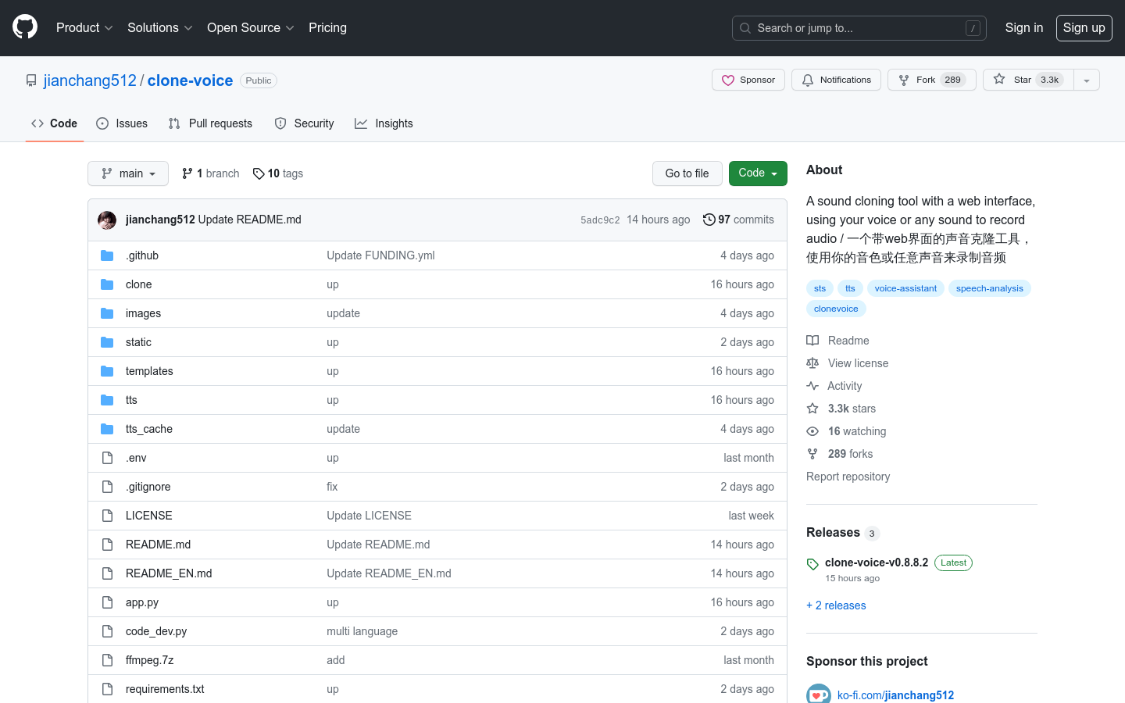Click the Go to file button
Viewport: 1125px width, 703px height.
(x=687, y=173)
